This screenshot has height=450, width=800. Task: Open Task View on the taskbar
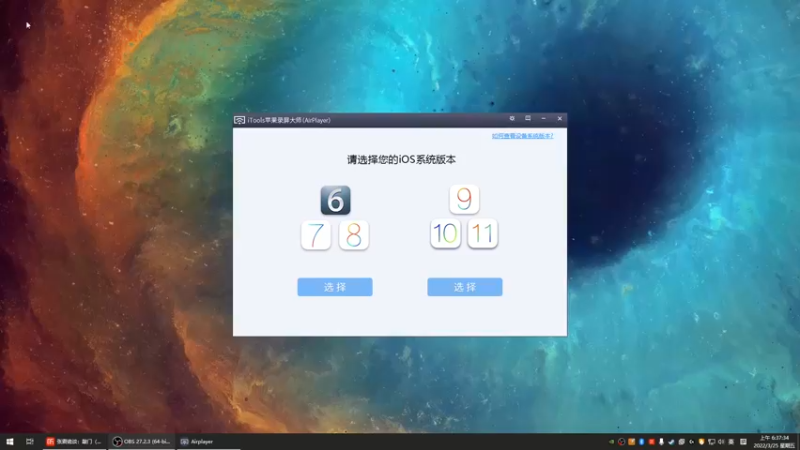pos(30,441)
